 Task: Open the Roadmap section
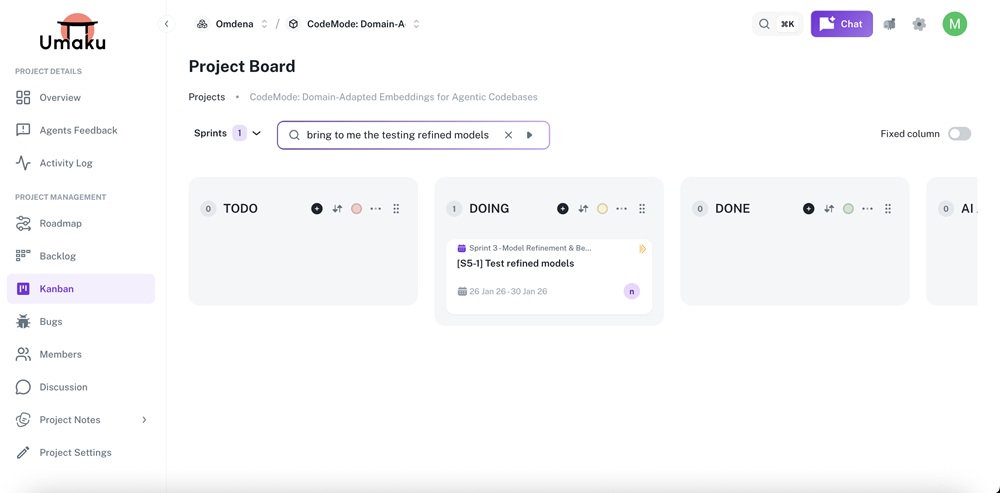(x=60, y=224)
